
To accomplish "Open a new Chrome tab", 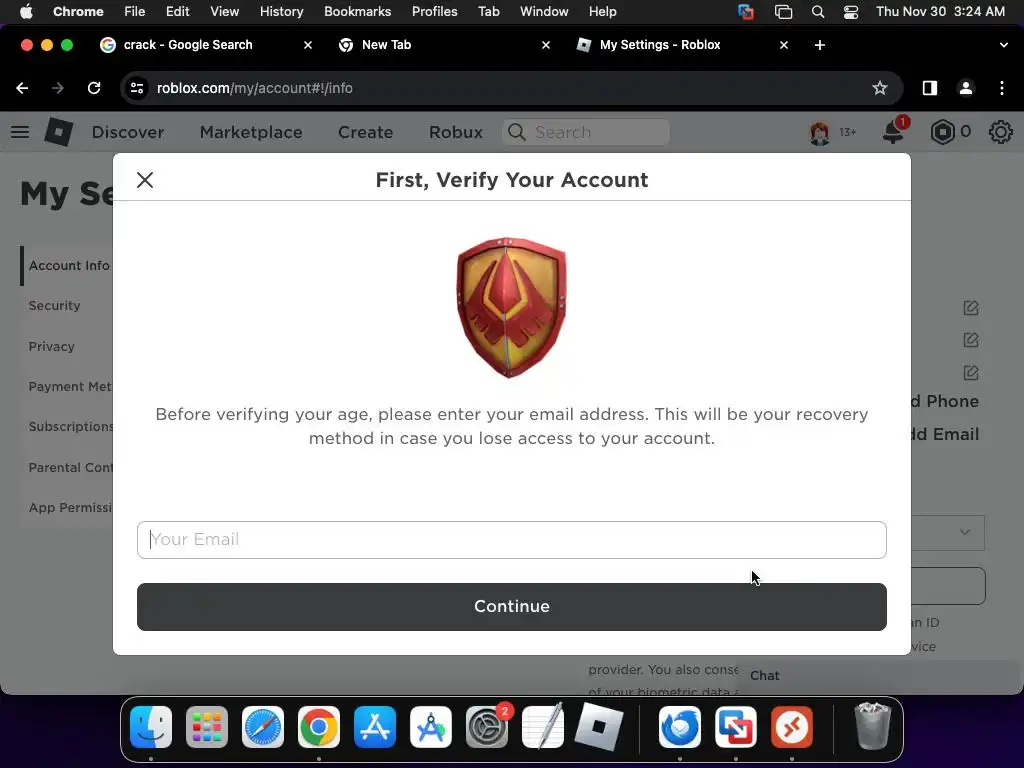I will click(x=820, y=45).
